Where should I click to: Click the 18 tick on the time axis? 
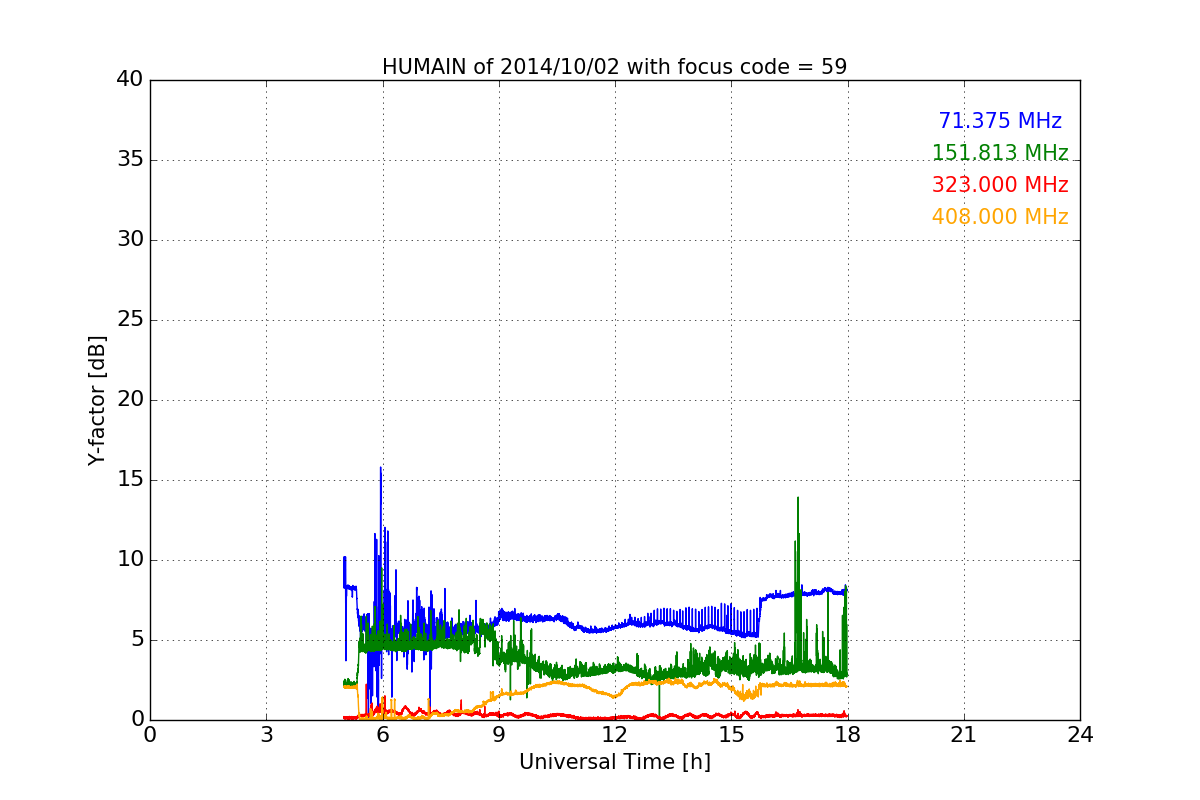[x=847, y=735]
